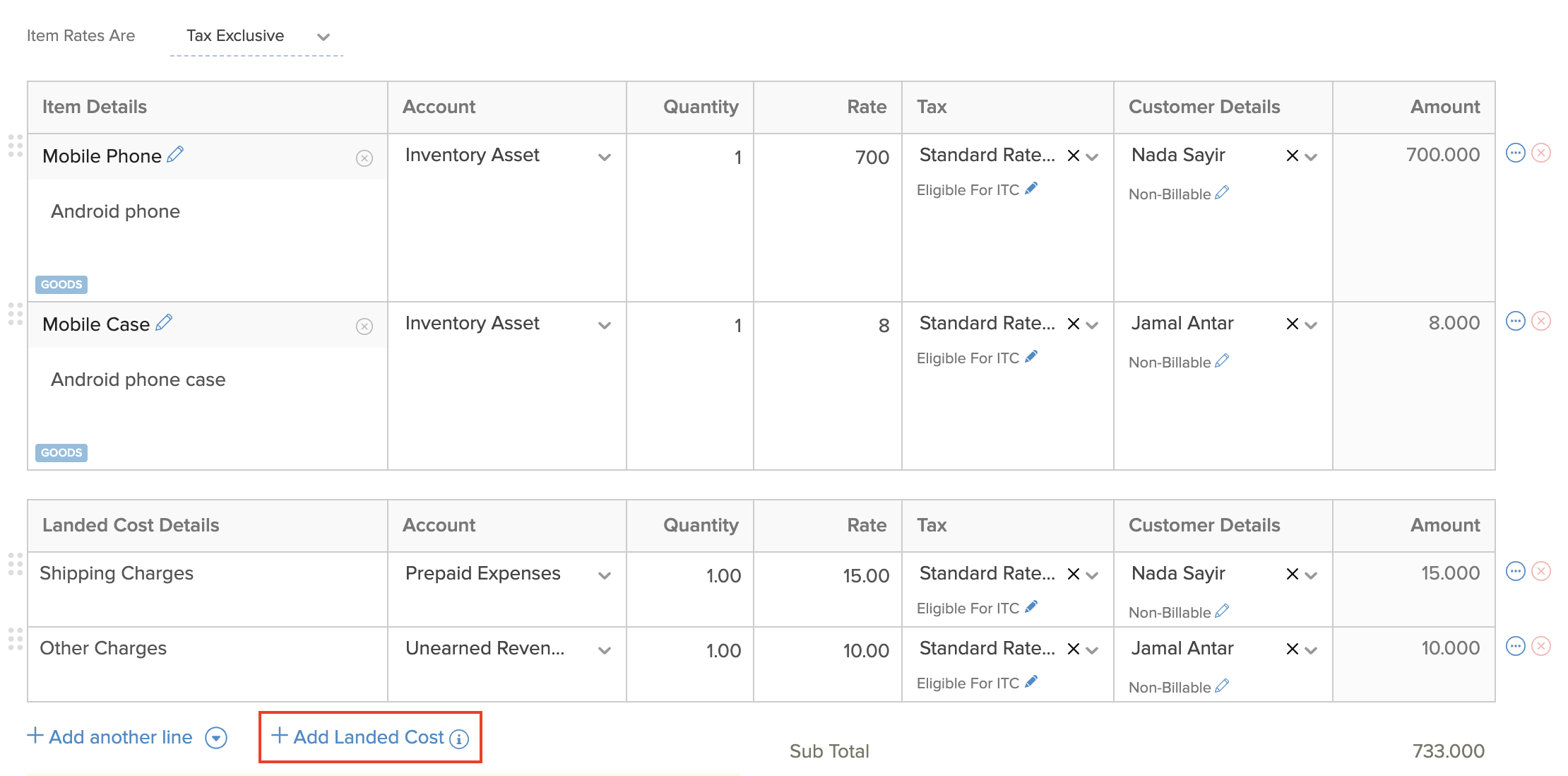Open more options for the Other Charges line
The height and width of the screenshot is (776, 1568).
(1516, 646)
